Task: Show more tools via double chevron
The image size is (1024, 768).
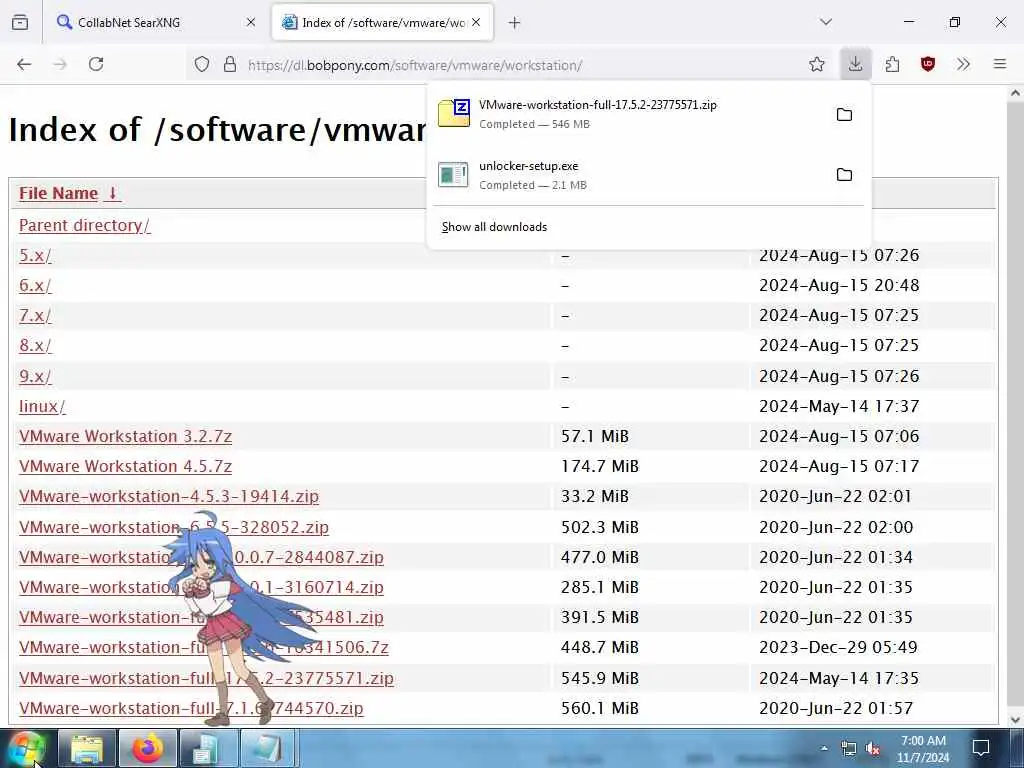Action: click(963, 64)
